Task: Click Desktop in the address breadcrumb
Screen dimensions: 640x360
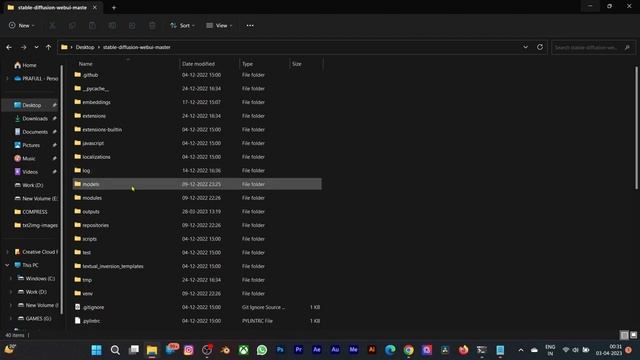Action: coord(85,47)
